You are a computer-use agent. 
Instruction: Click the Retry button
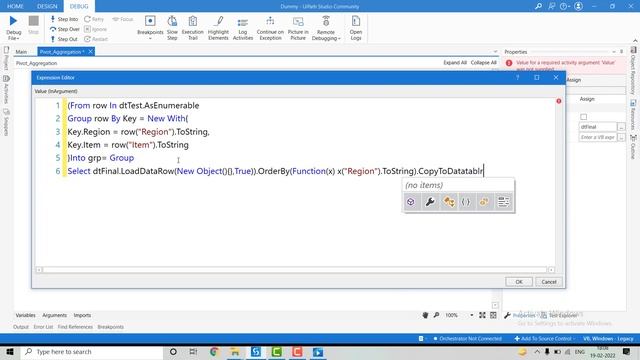[x=94, y=19]
